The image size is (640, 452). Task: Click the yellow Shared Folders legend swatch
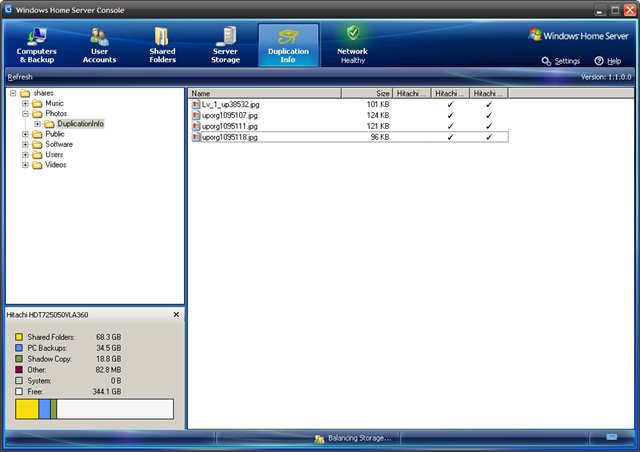[x=19, y=337]
